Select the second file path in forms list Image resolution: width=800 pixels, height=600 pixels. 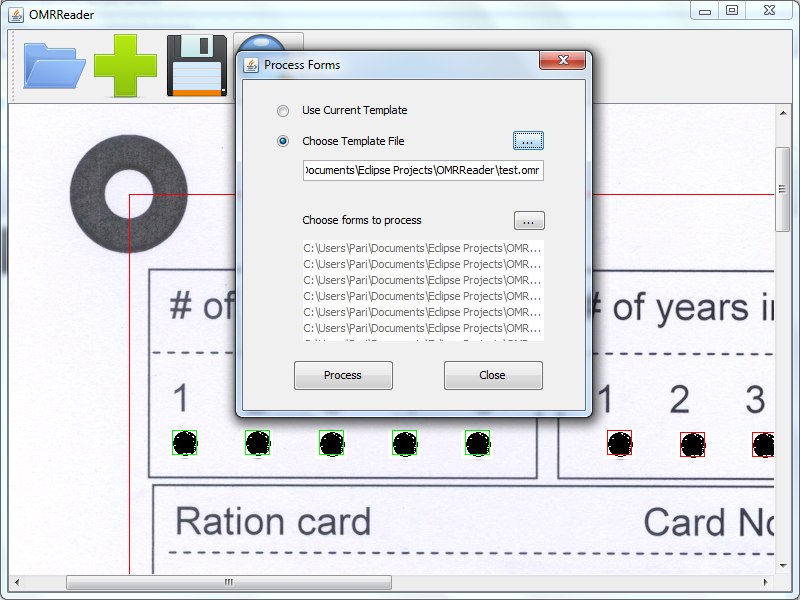tap(422, 264)
